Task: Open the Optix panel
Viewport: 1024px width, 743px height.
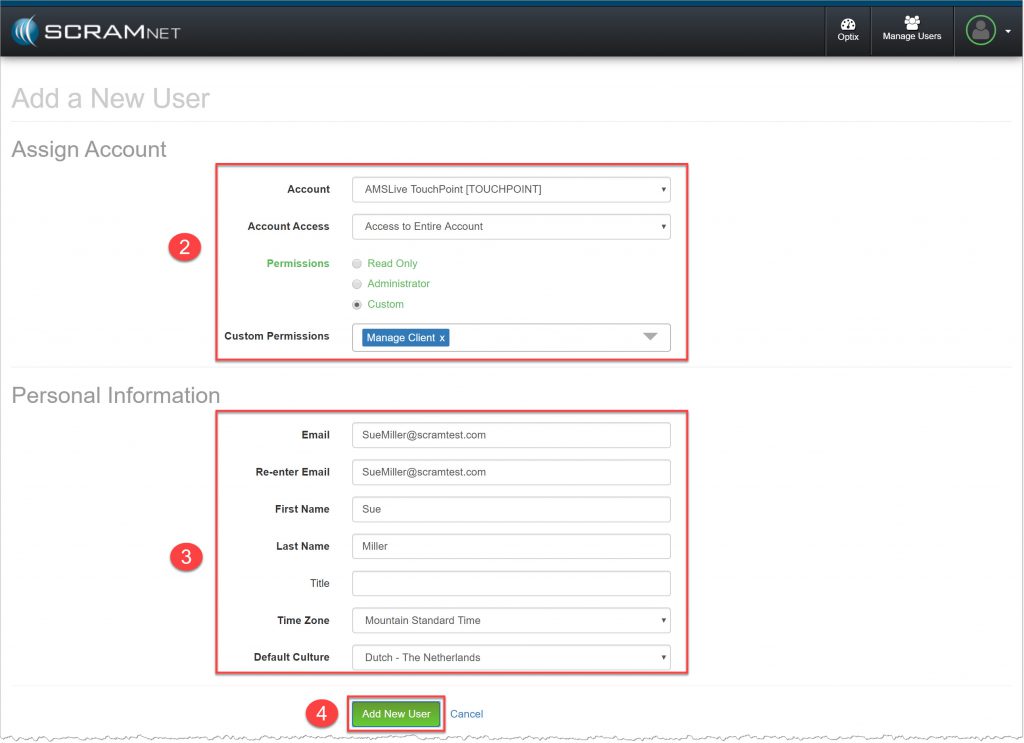Action: click(847, 30)
